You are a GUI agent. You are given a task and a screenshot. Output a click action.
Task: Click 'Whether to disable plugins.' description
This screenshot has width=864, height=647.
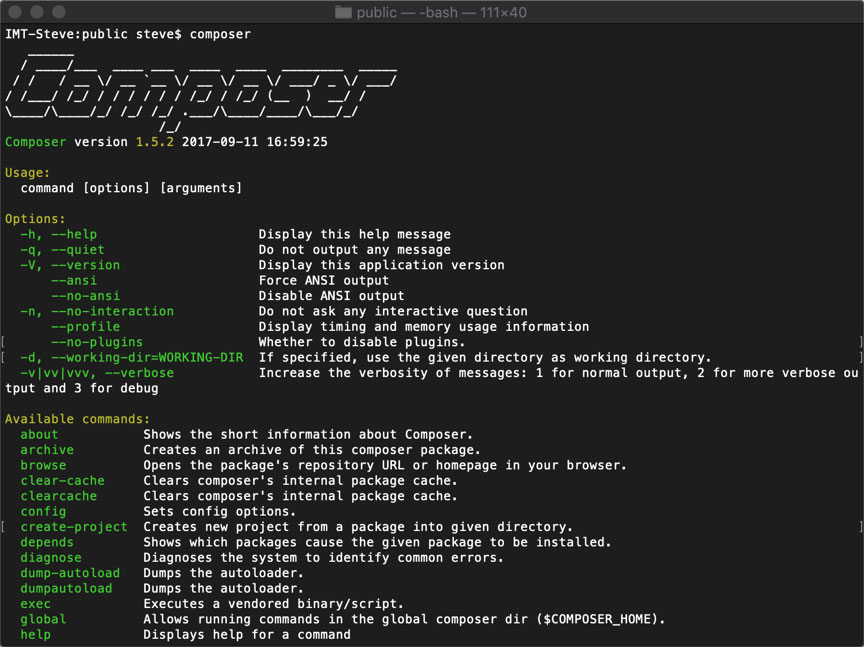pos(363,342)
